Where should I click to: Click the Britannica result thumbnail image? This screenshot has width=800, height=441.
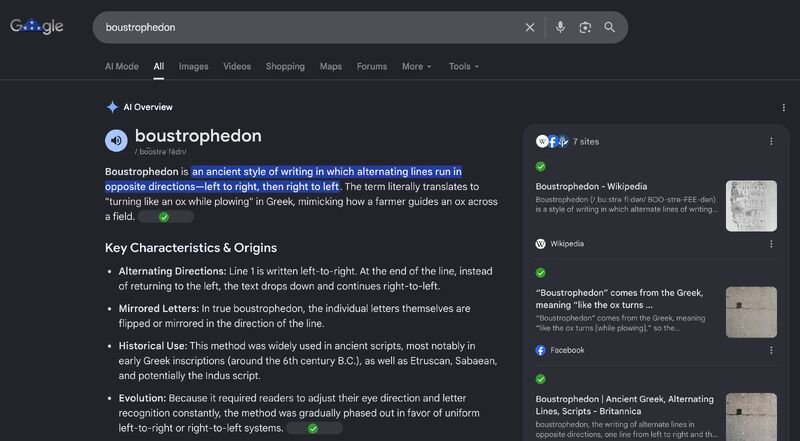tap(752, 416)
